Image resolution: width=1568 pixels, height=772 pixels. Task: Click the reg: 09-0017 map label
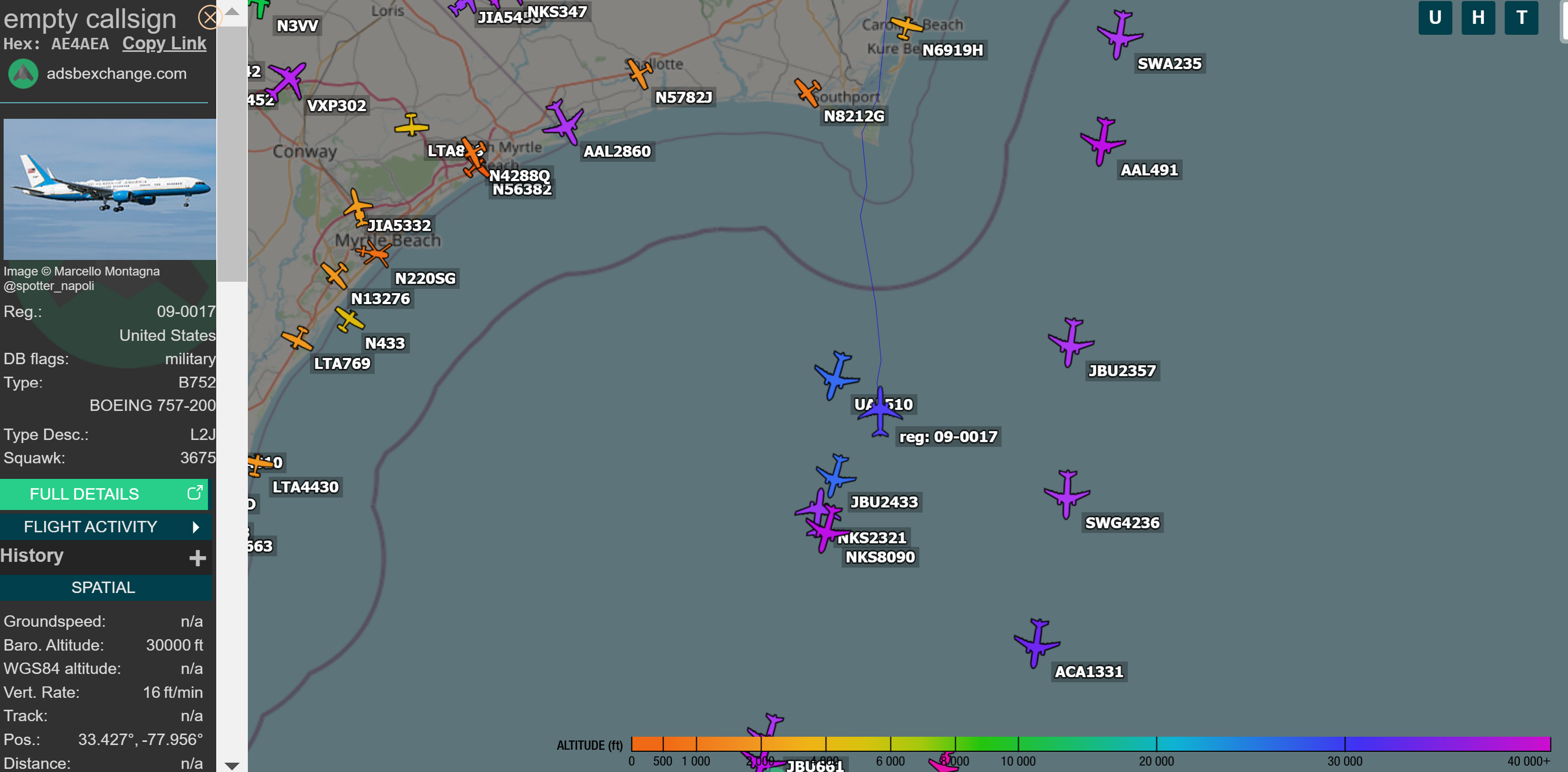(x=948, y=436)
